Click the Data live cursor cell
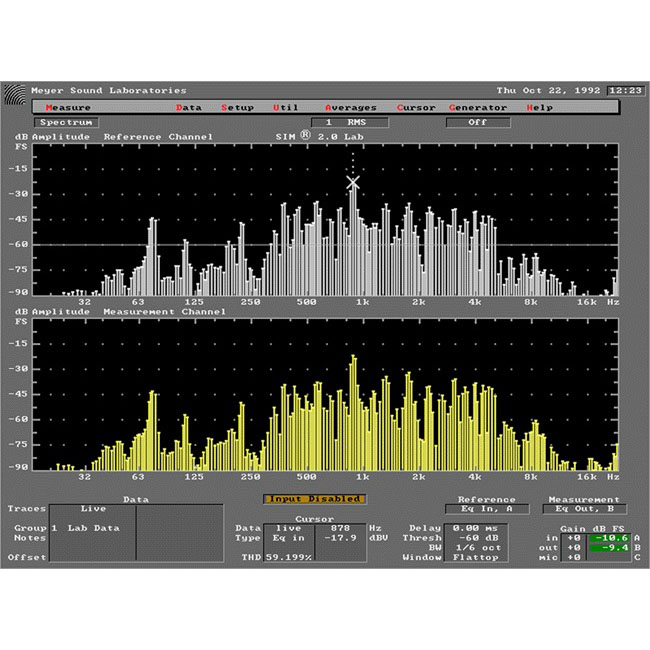 [289, 528]
